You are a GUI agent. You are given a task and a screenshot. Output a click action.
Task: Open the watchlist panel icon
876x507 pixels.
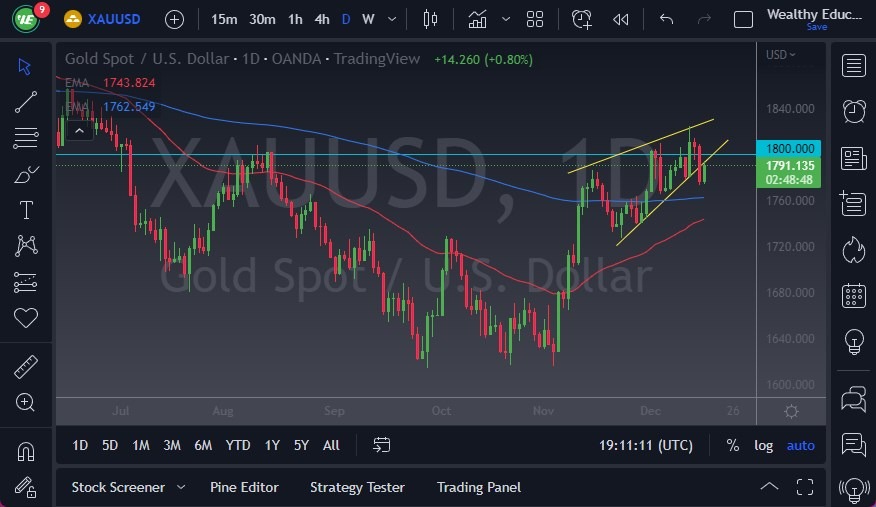pos(854,66)
